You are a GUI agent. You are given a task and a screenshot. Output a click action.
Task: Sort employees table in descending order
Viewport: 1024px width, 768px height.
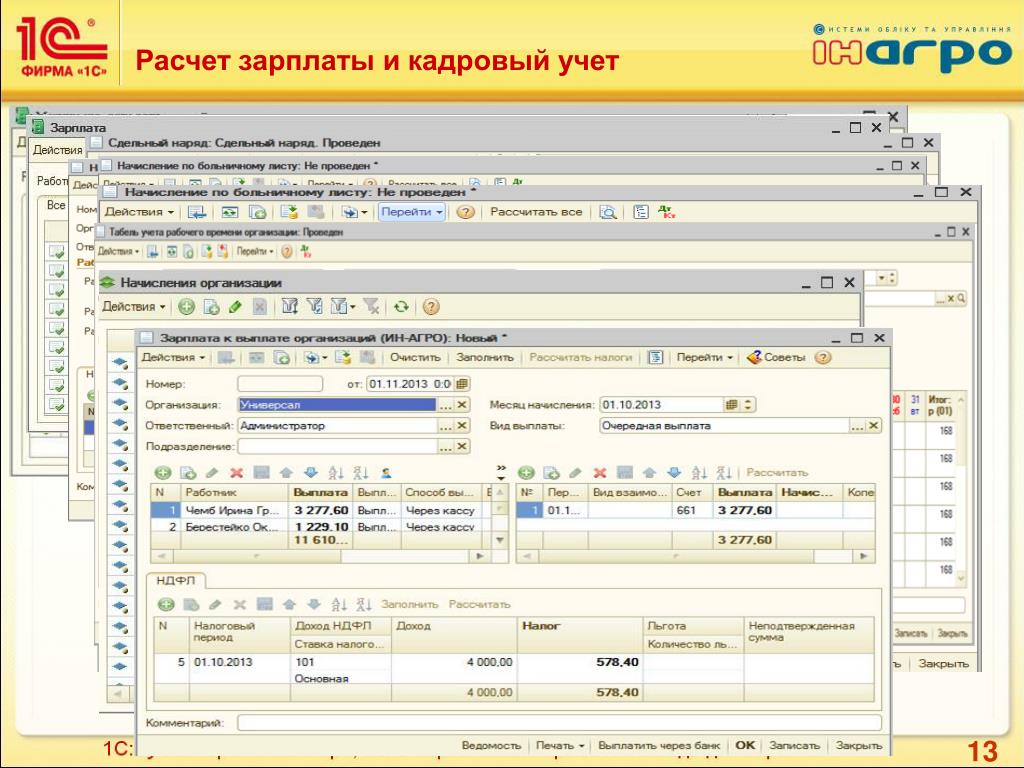[360, 473]
